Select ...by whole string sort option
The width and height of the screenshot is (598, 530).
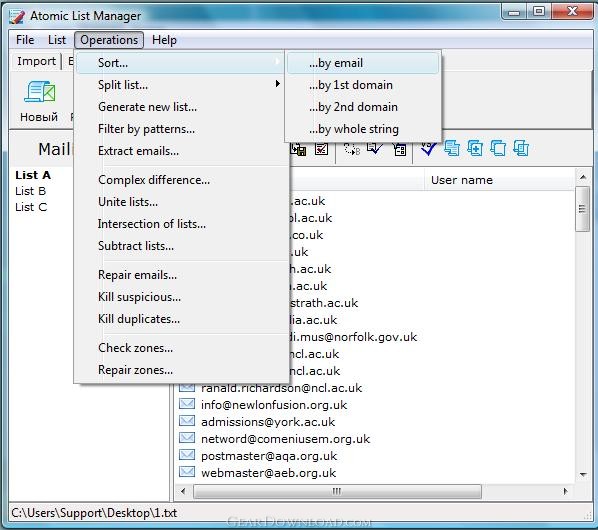tap(363, 129)
